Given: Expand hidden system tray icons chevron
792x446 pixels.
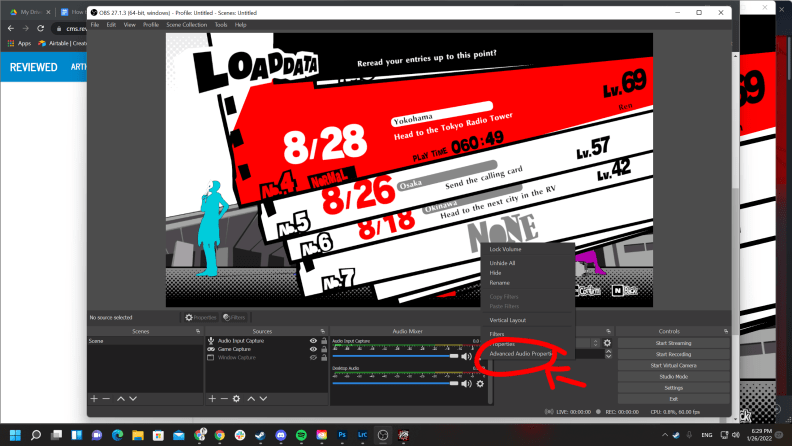Looking at the screenshot, I should pos(665,435).
